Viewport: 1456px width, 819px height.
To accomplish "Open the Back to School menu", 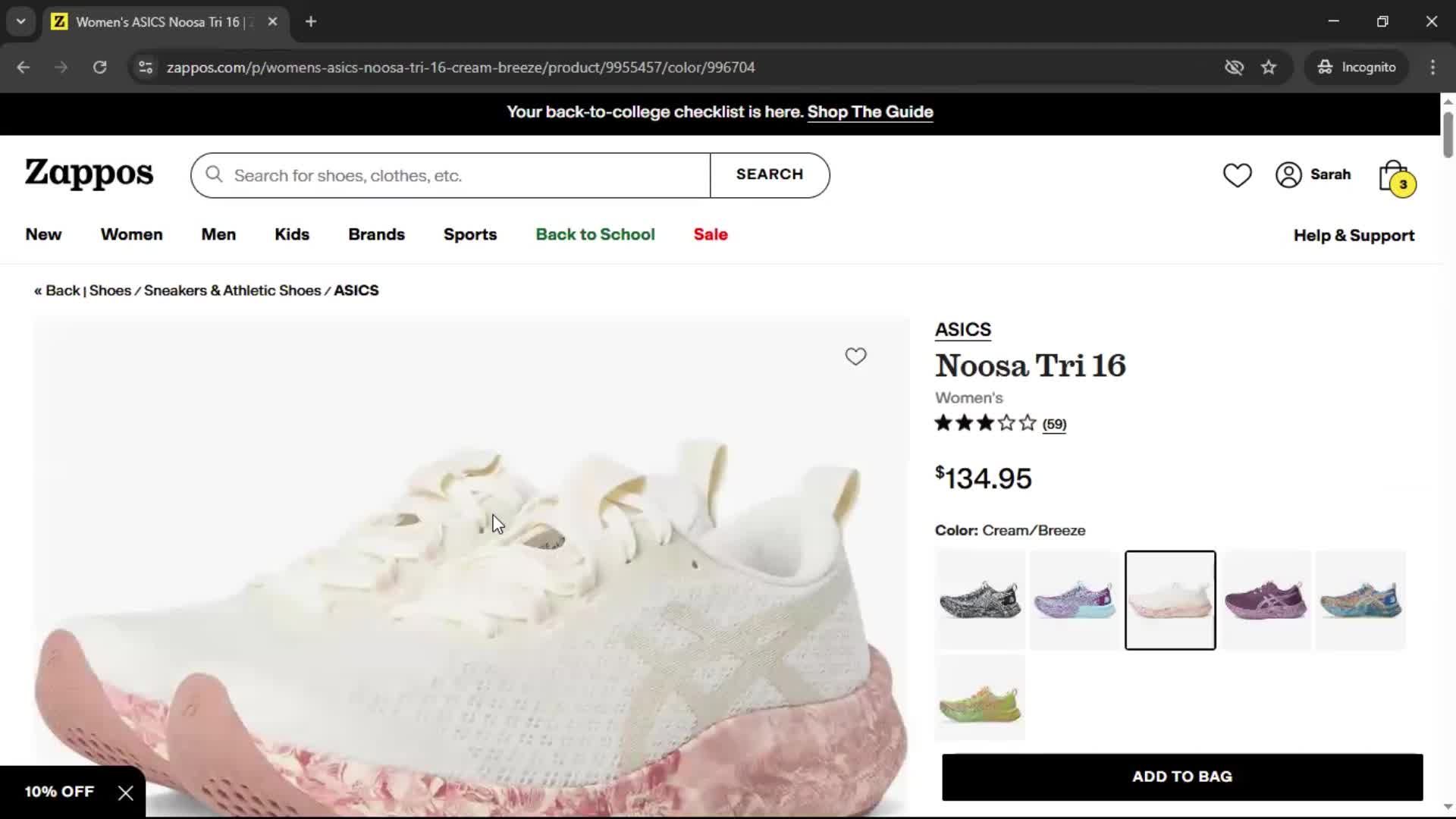I will click(595, 234).
